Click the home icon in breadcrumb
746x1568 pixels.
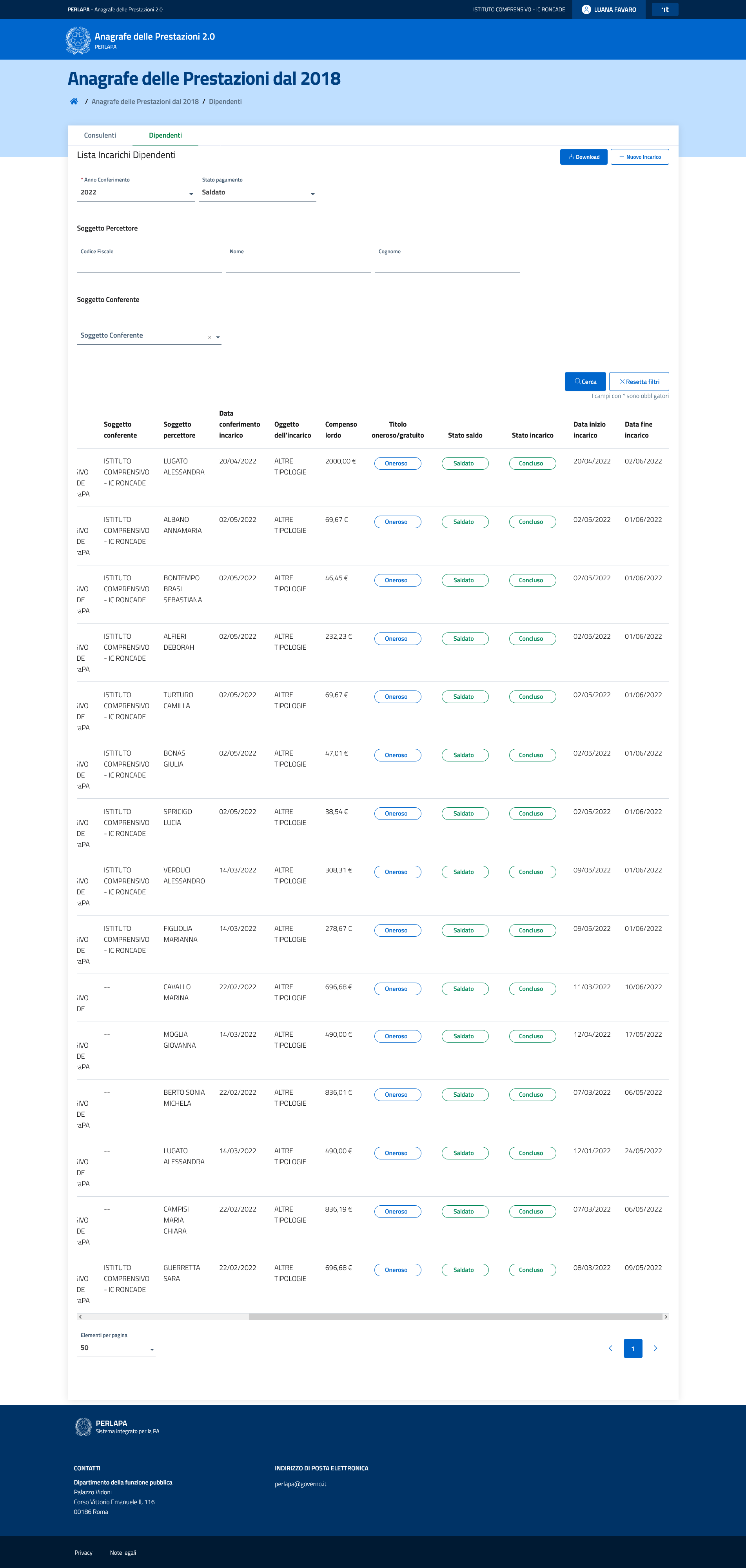(x=74, y=102)
